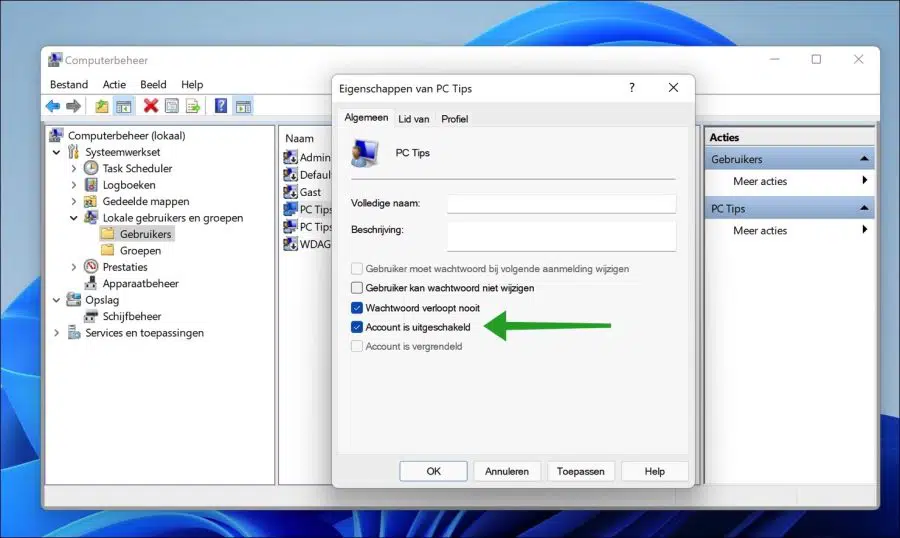Select the Task Scheduler clock icon

point(91,168)
